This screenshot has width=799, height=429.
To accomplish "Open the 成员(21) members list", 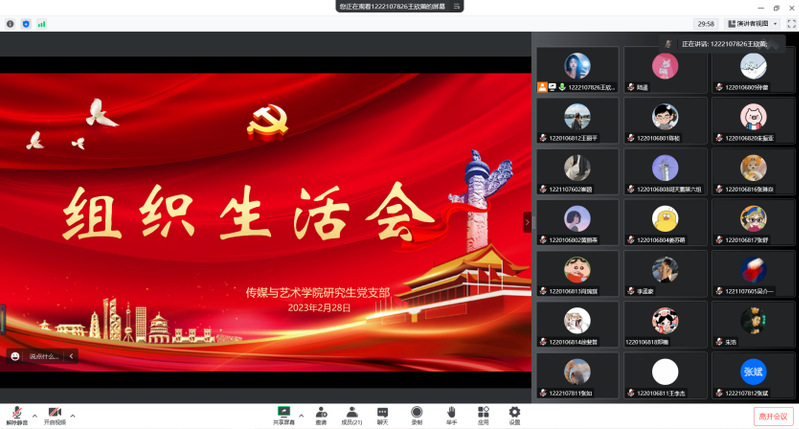I will (352, 413).
